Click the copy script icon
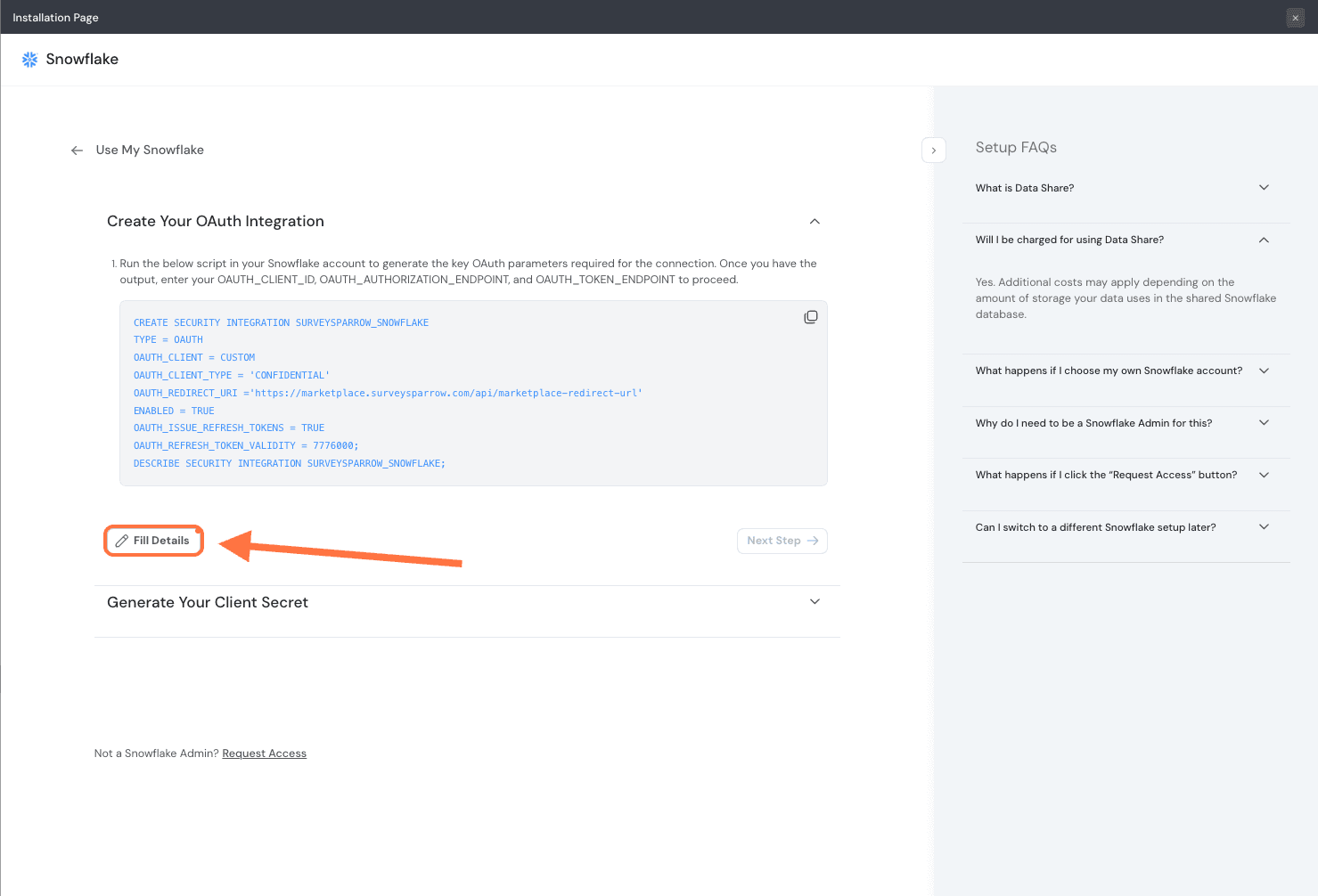Screen dimensions: 1318x896 coord(810,317)
